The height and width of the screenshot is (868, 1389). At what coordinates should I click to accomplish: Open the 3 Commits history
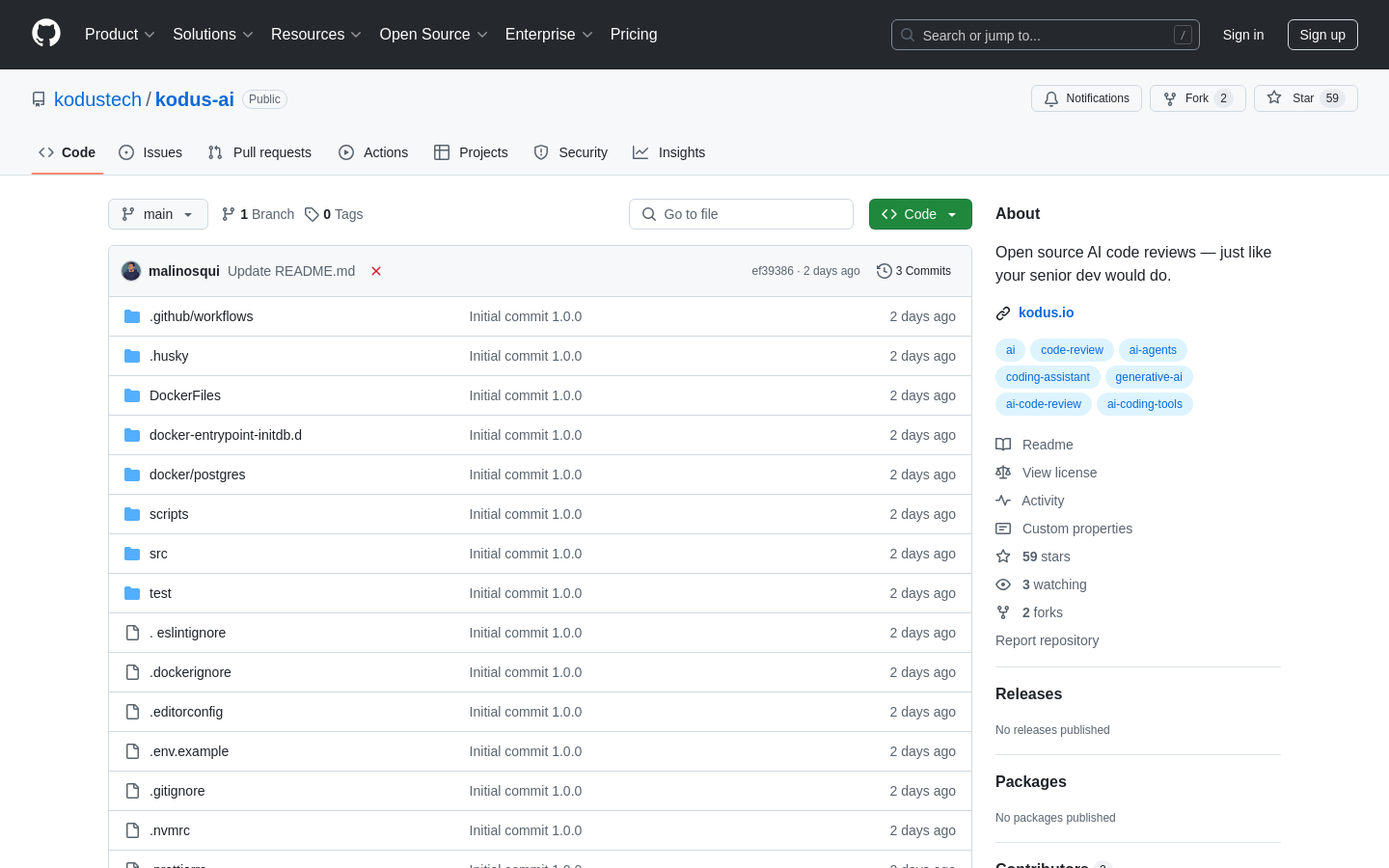[x=913, y=271]
